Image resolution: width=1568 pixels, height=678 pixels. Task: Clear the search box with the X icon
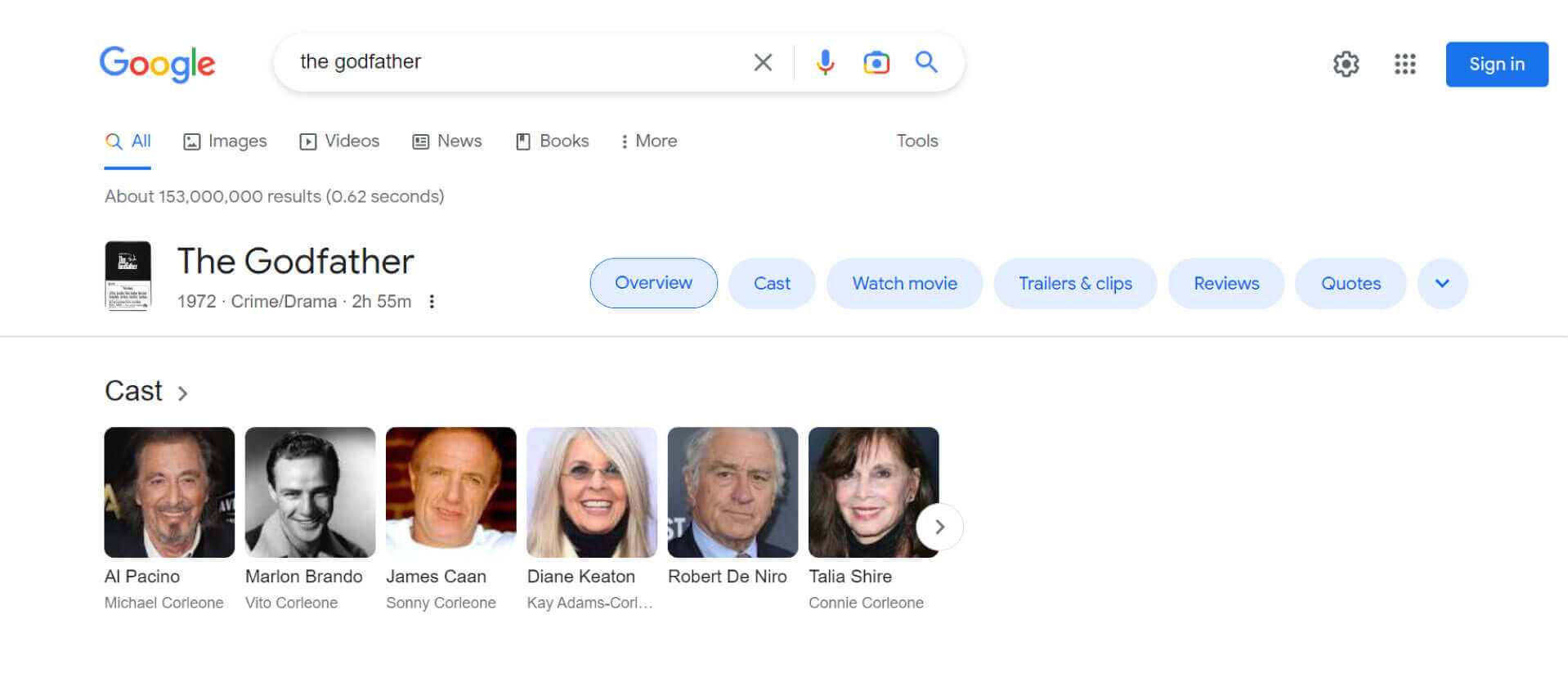(x=763, y=62)
